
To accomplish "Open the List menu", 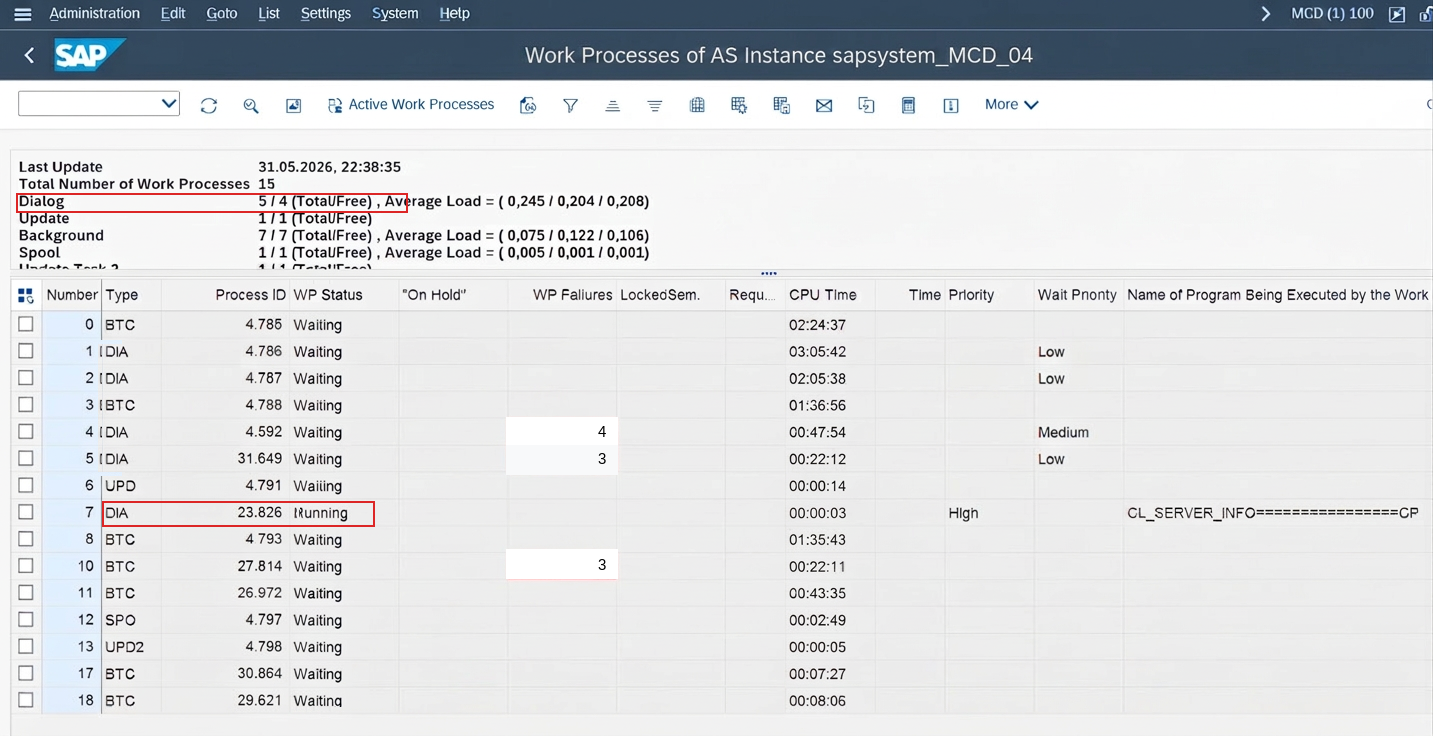I will point(269,14).
